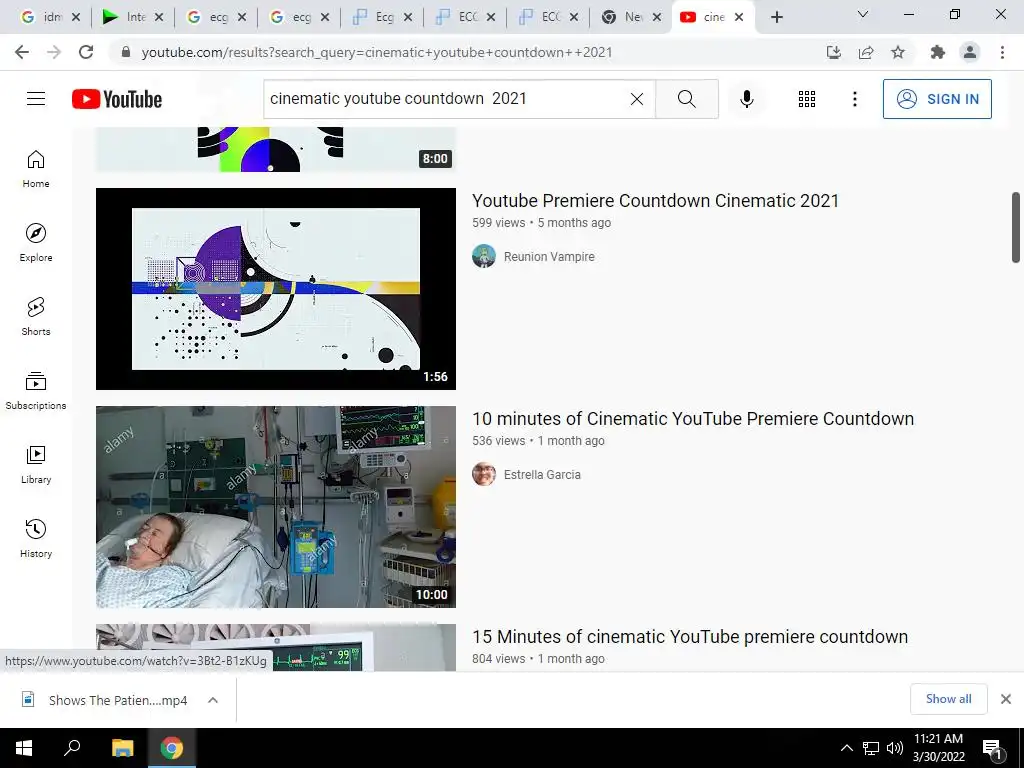Open Subscriptions in the sidebar
This screenshot has height=768, width=1024.
click(x=36, y=391)
